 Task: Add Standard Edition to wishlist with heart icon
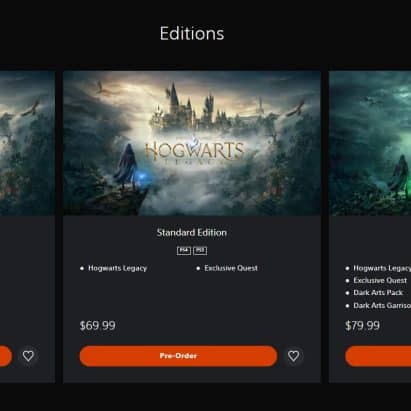click(x=293, y=356)
